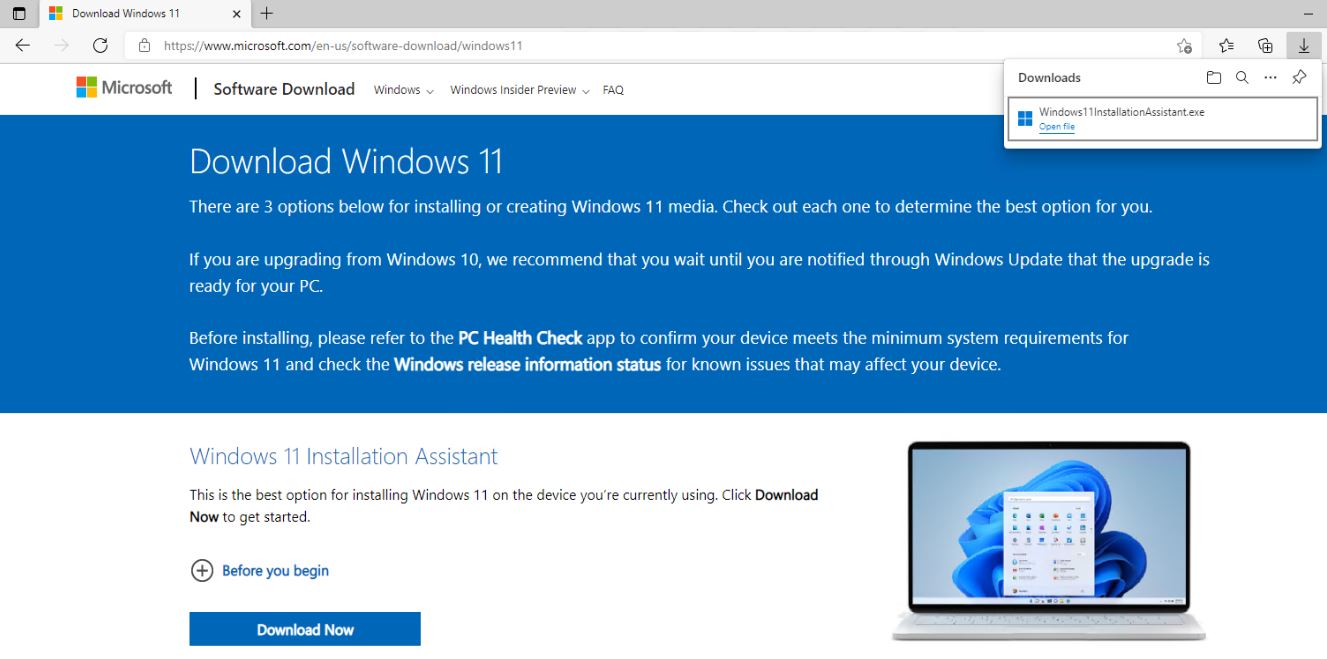Click the forward navigation arrow
The width and height of the screenshot is (1327, 659).
coord(62,45)
